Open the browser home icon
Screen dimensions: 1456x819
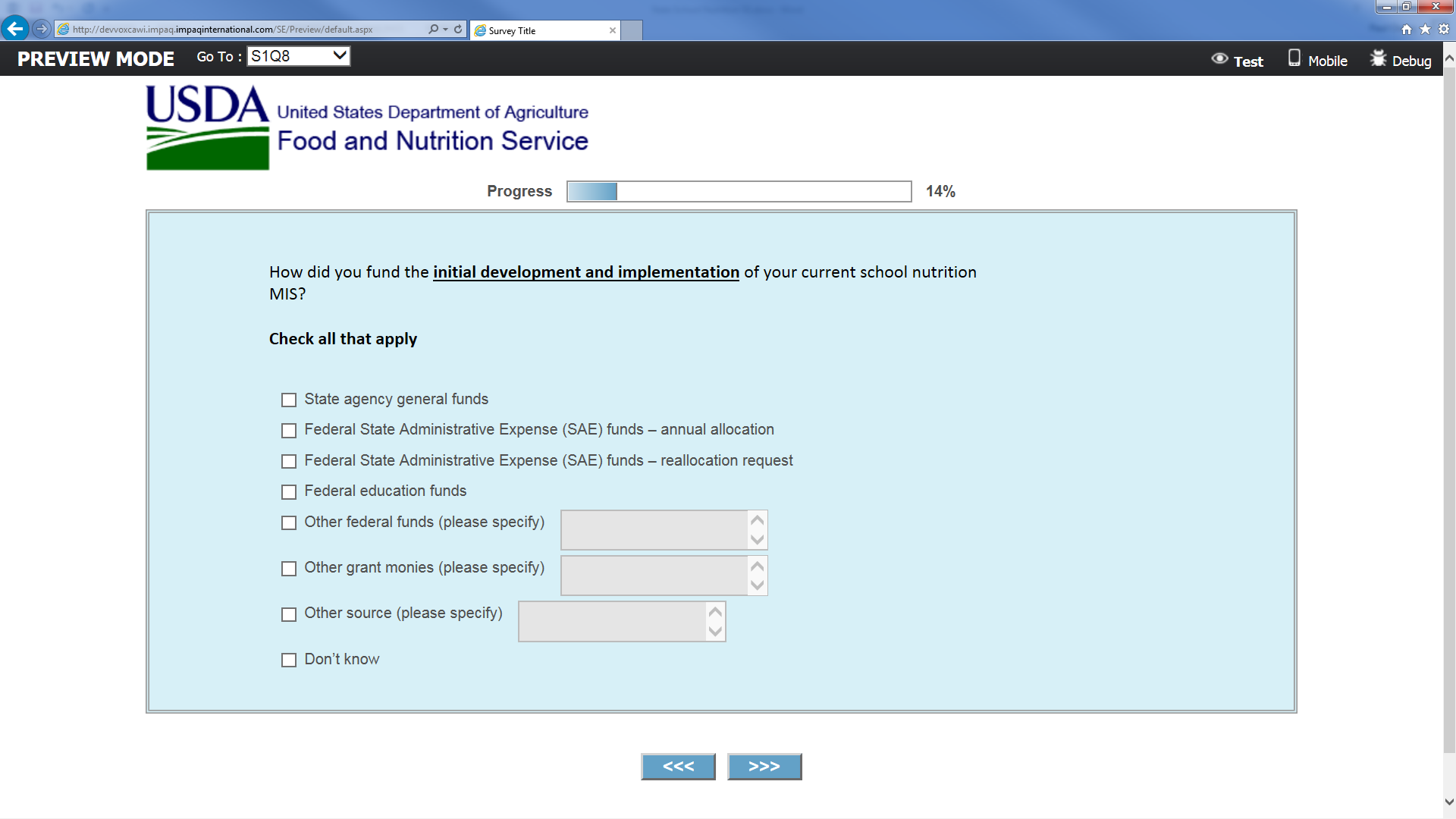point(1407,29)
